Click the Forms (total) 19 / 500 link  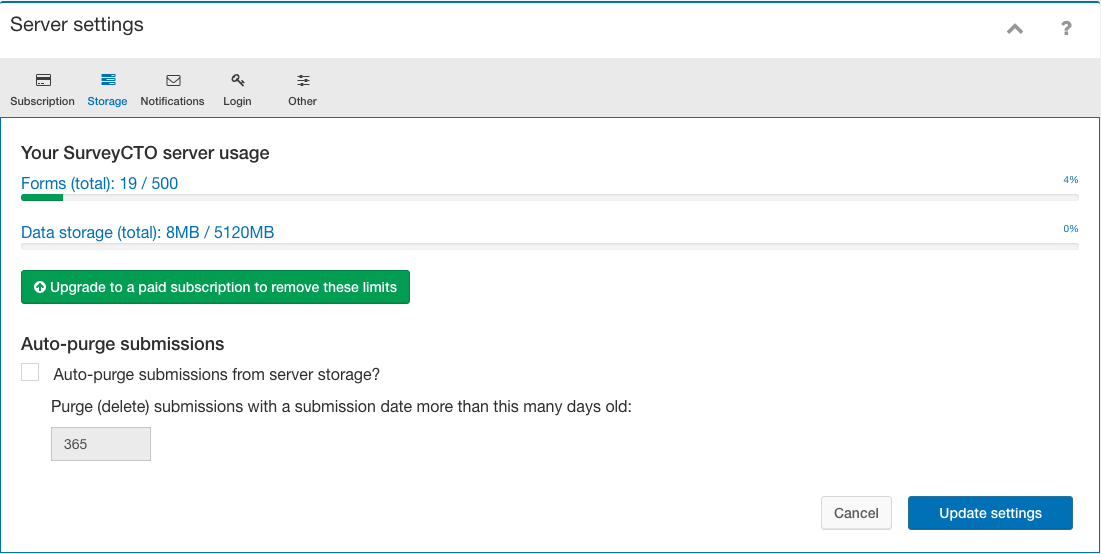pyautogui.click(x=100, y=184)
